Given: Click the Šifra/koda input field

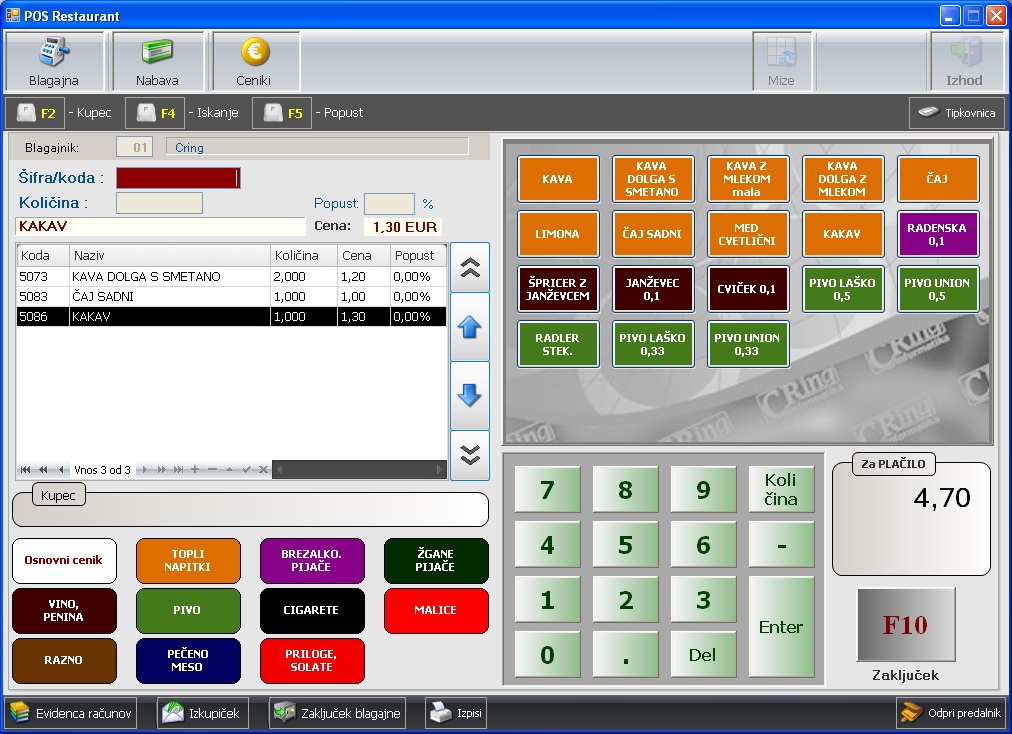Looking at the screenshot, I should tap(177, 178).
